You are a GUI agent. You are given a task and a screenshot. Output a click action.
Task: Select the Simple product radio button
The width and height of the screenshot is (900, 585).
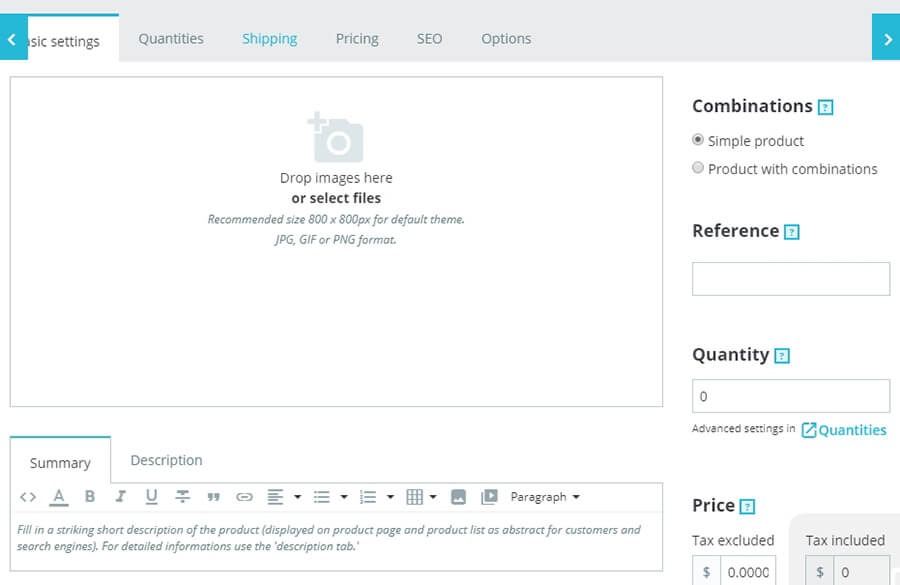tap(698, 140)
